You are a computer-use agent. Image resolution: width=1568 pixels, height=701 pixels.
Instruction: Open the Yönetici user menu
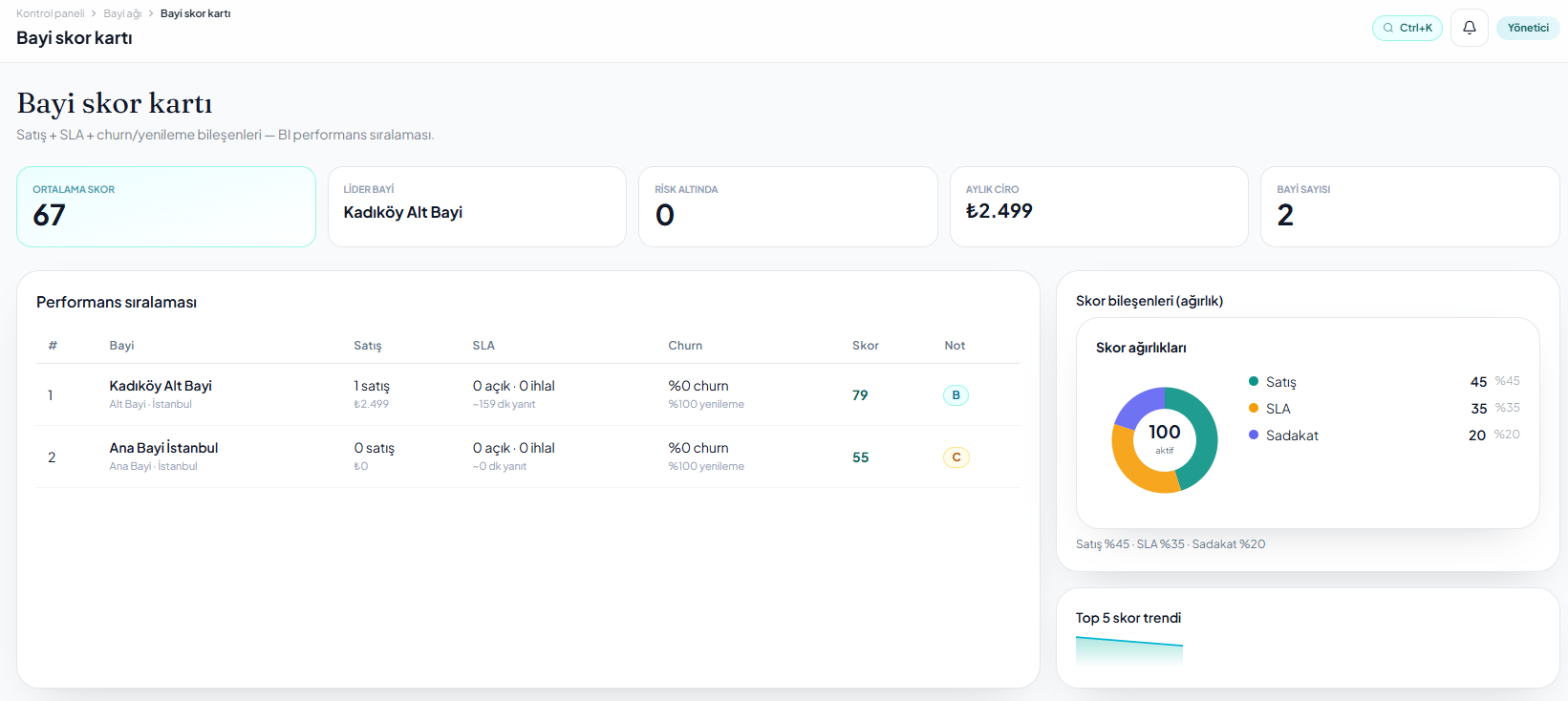click(1528, 28)
